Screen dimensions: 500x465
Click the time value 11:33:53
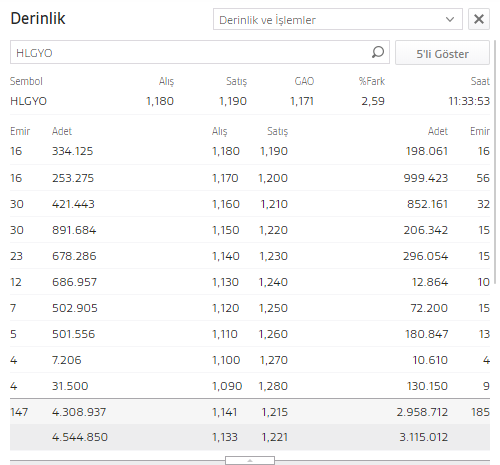[x=469, y=101]
